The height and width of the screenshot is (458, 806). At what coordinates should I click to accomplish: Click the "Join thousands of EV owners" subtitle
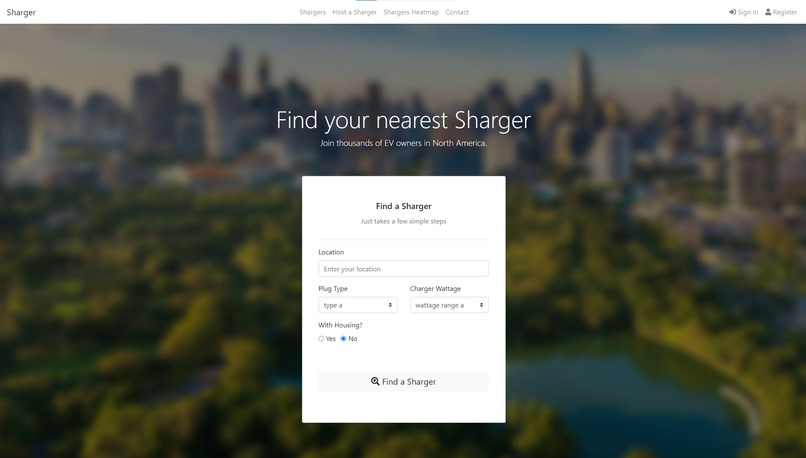pos(404,143)
